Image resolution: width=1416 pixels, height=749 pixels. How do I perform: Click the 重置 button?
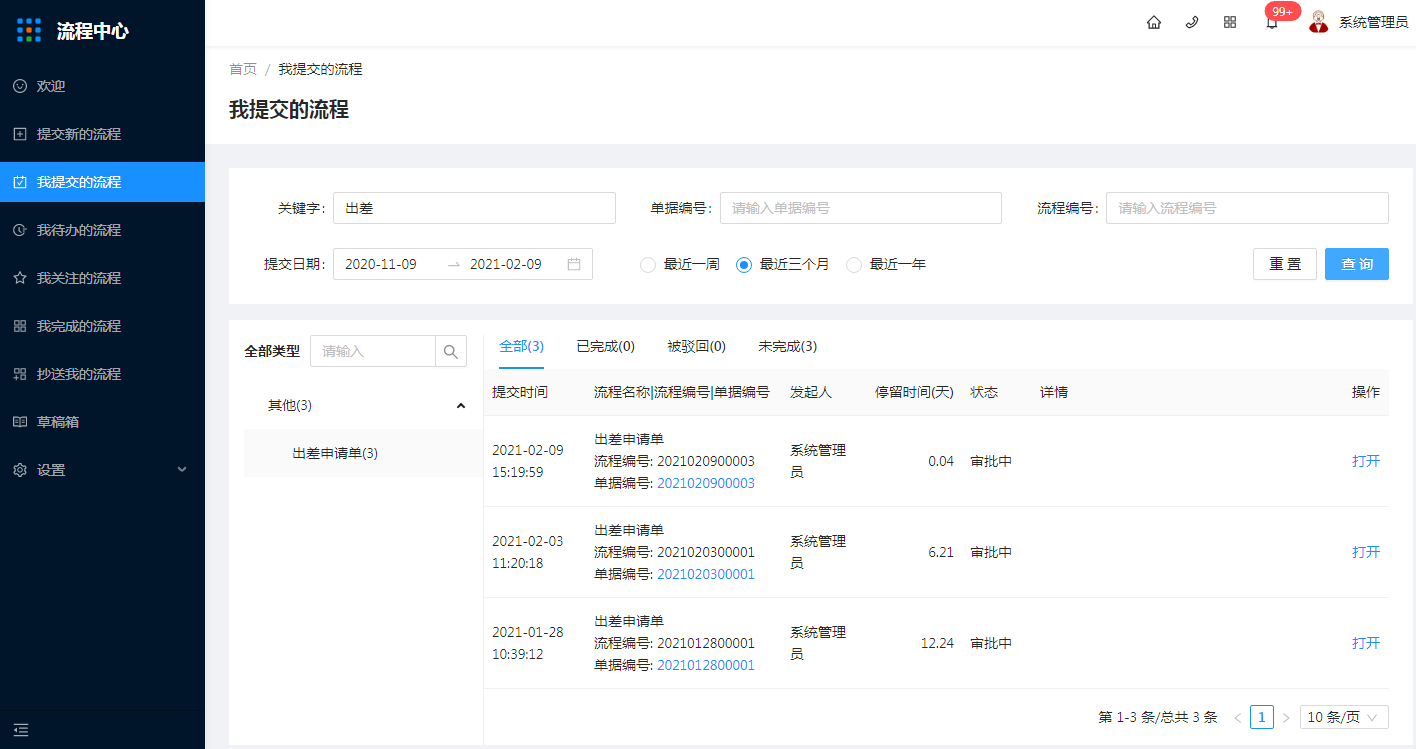coord(1285,264)
